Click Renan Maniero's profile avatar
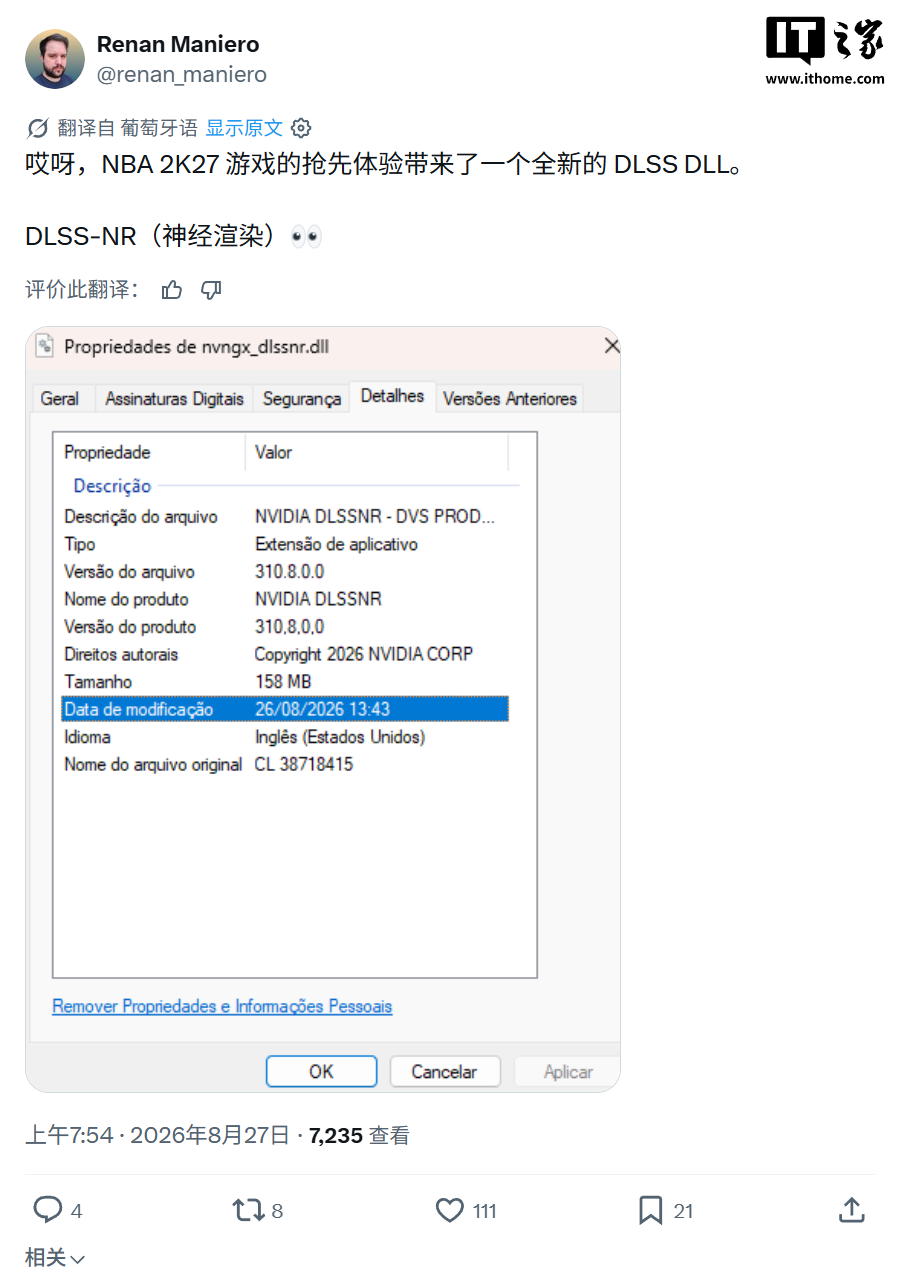 (x=55, y=59)
